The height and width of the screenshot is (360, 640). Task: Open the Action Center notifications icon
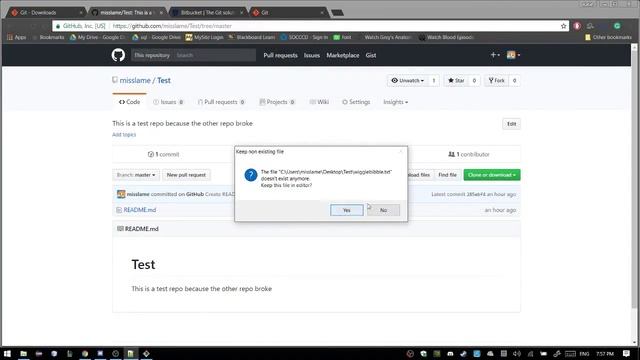click(627, 353)
